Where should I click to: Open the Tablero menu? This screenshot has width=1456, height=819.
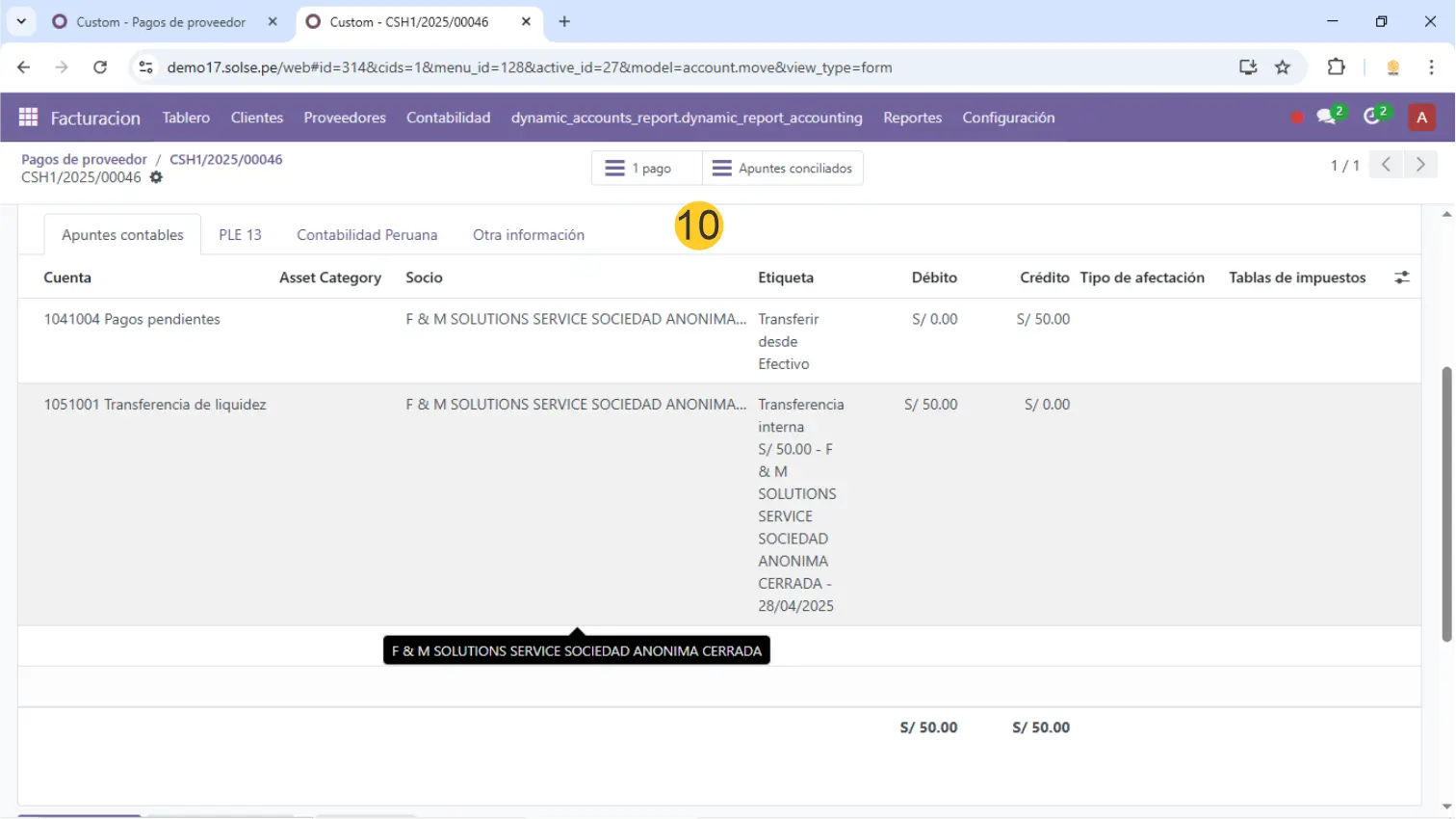(186, 118)
